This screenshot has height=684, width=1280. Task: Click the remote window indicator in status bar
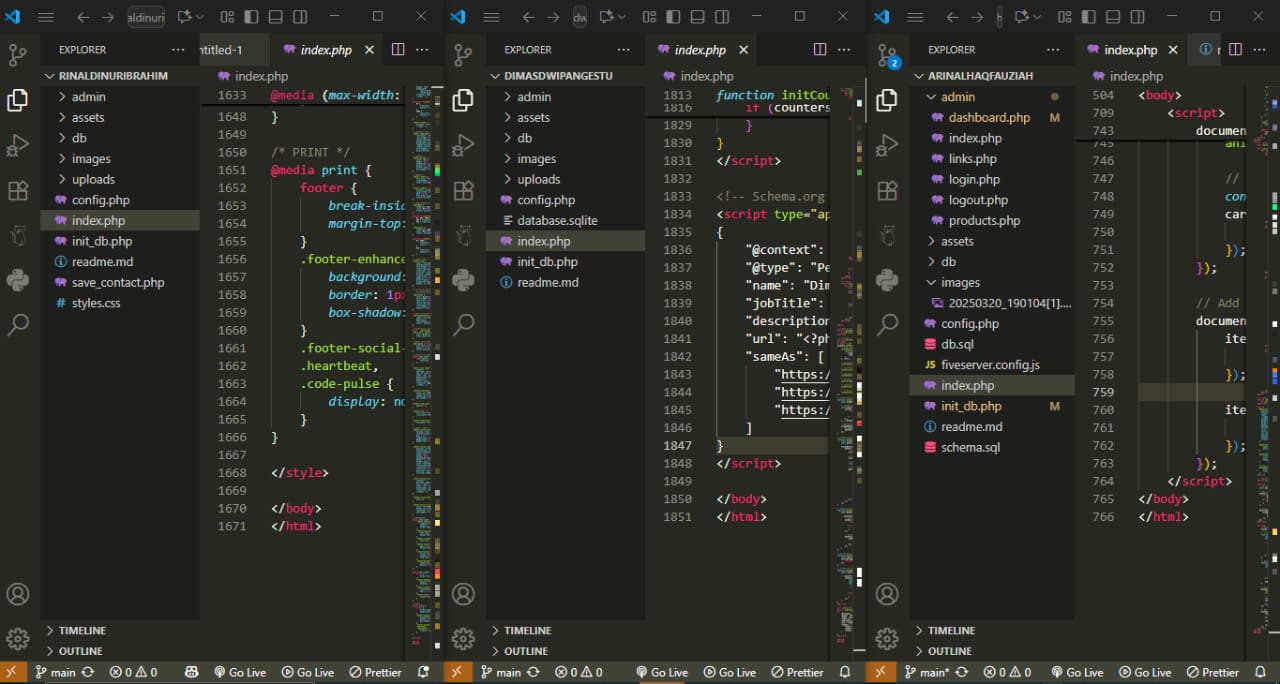tap(11, 672)
